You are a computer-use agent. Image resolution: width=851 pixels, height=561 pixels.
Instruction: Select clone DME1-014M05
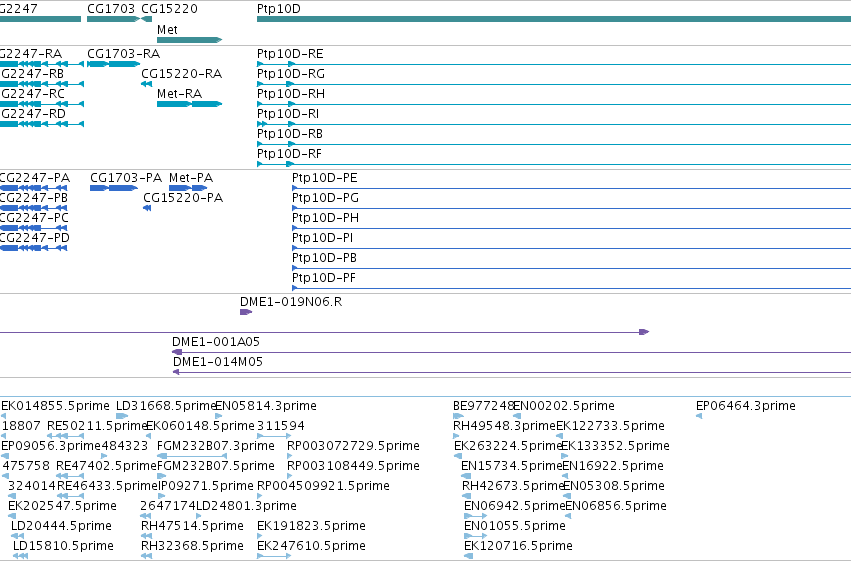218,362
